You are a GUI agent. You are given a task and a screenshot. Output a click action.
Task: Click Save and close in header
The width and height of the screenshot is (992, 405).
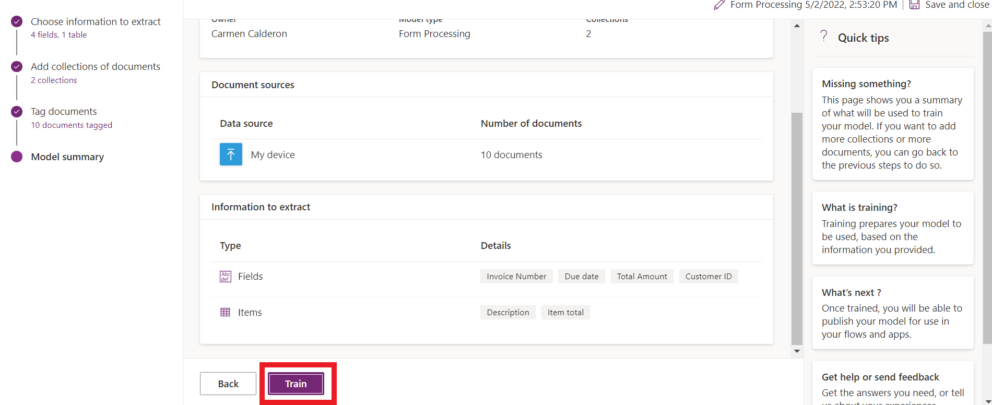(x=955, y=5)
